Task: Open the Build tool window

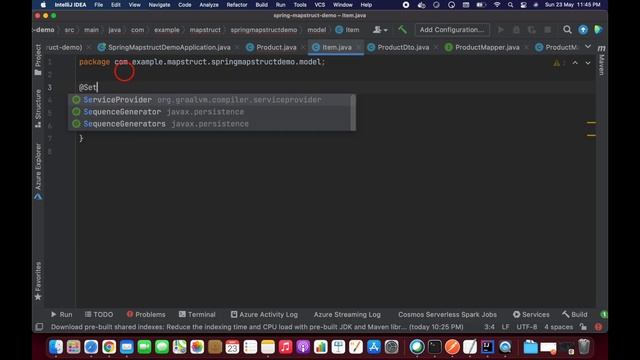Action: click(x=575, y=314)
